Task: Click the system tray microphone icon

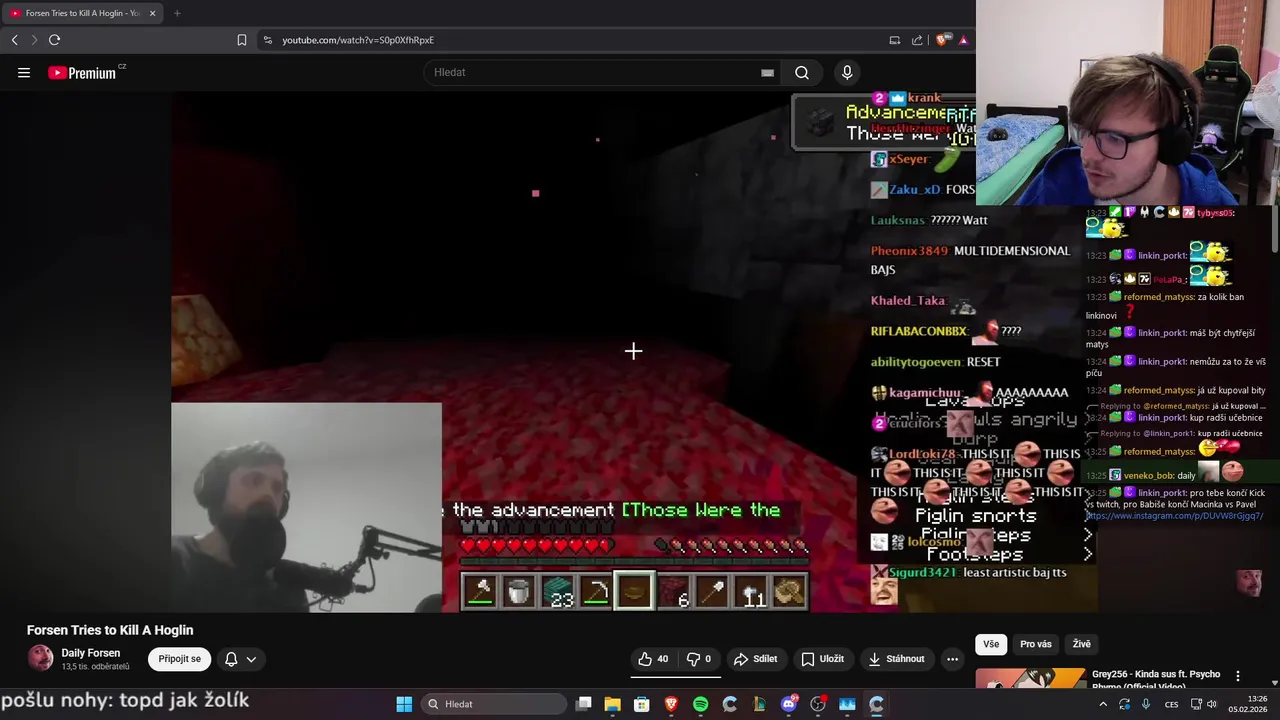Action: pyautogui.click(x=1146, y=704)
